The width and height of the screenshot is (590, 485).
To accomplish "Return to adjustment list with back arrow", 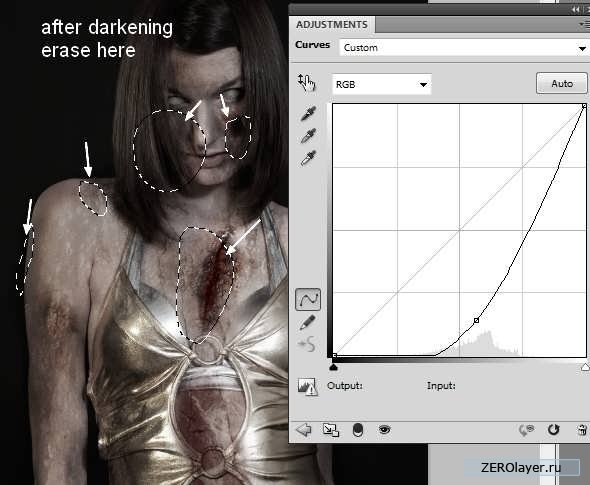I will [x=304, y=430].
